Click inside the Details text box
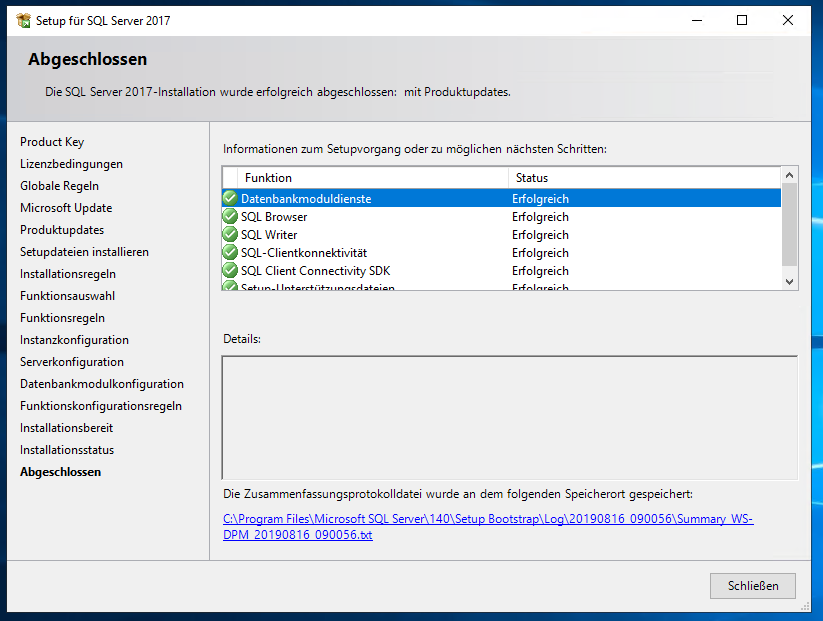 click(510, 418)
